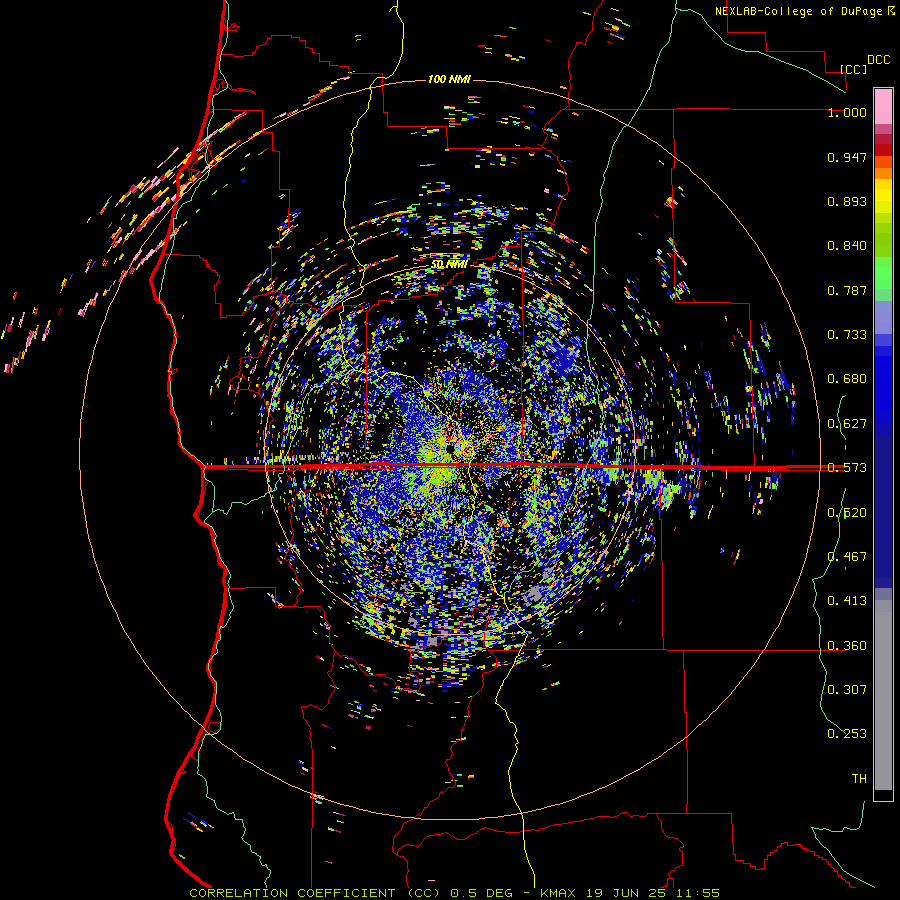Click the 0.253 color scale value

[847, 734]
